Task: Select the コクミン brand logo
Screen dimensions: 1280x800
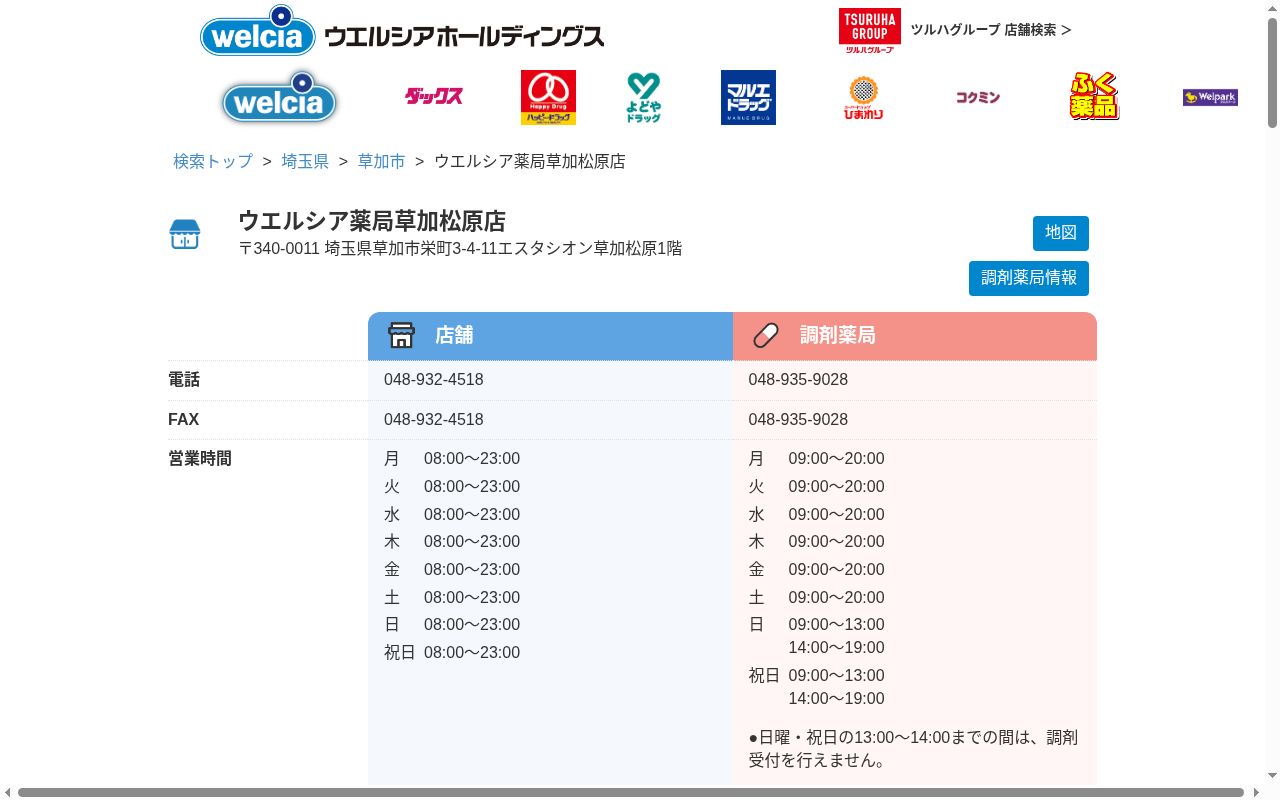Action: coord(978,97)
